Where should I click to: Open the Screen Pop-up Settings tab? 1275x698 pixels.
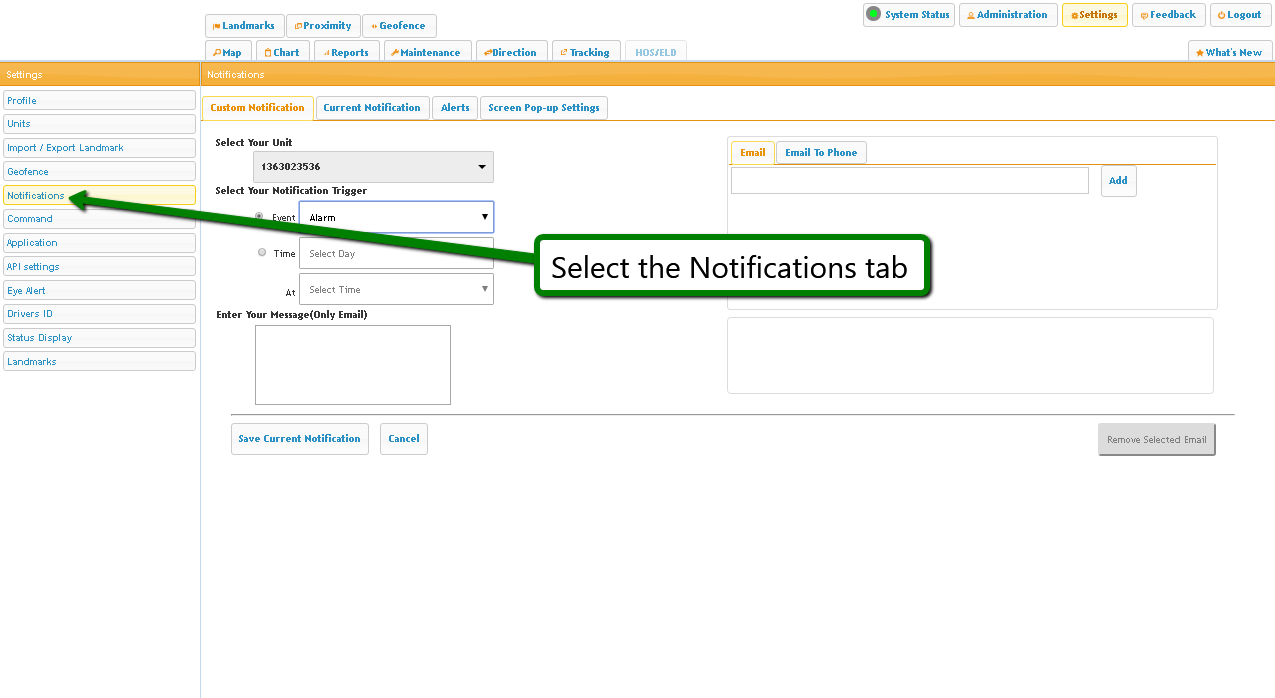pos(543,108)
